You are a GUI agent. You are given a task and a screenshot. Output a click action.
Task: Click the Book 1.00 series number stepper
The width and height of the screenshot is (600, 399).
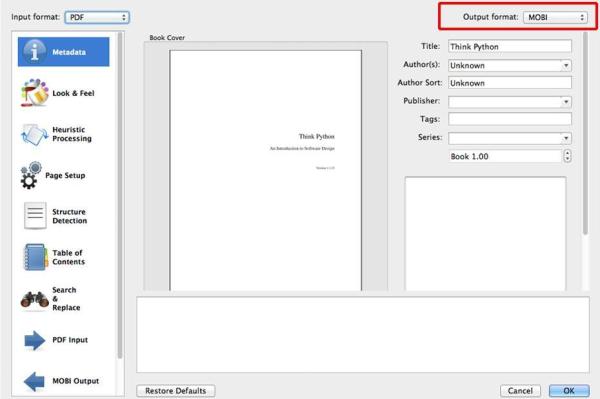[x=567, y=156]
